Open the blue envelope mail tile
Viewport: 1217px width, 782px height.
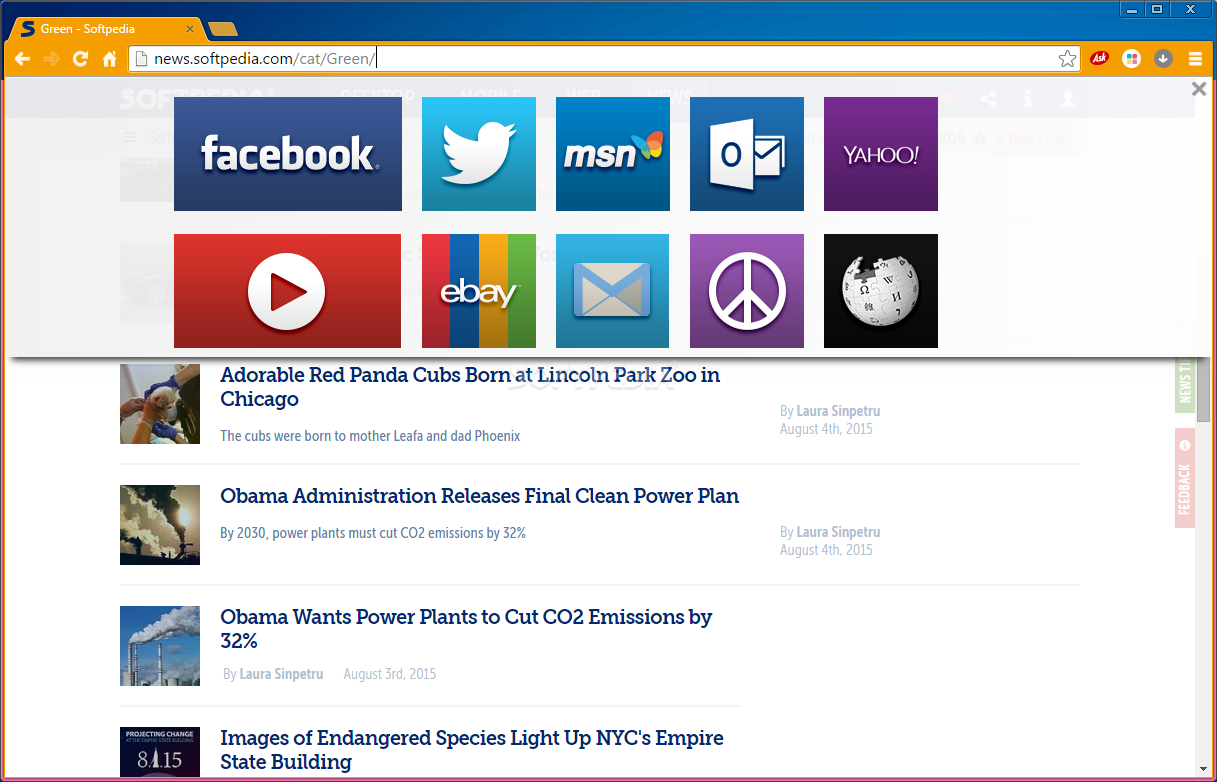[613, 291]
